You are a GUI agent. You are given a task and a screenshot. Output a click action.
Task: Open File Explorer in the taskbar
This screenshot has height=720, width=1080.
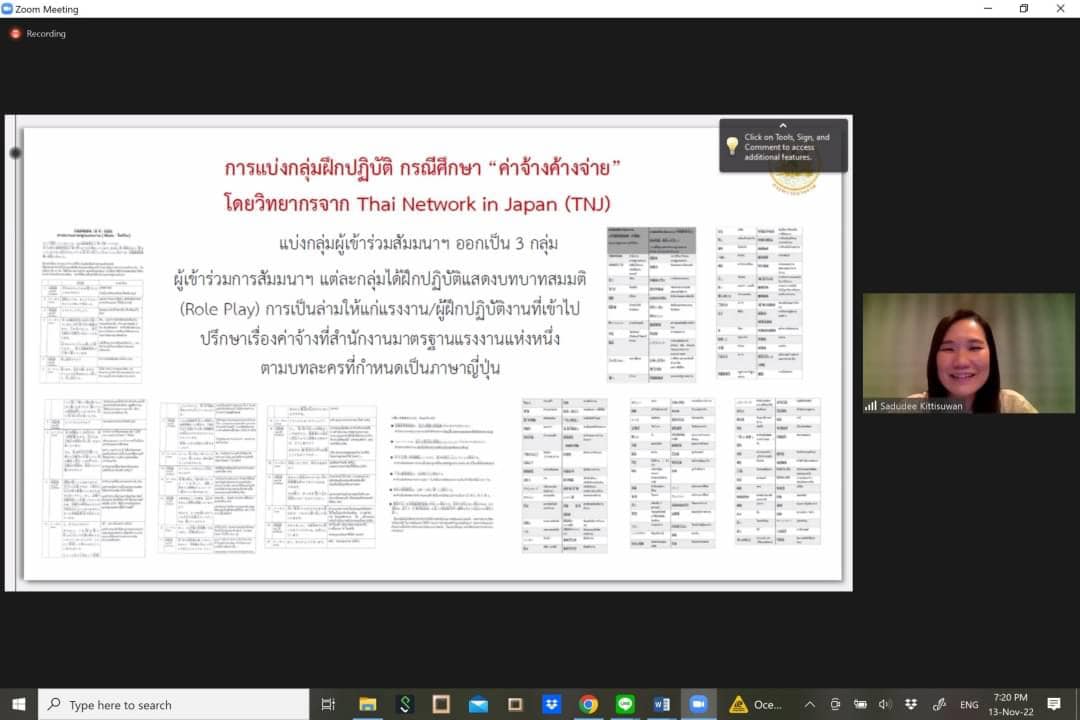click(x=368, y=704)
